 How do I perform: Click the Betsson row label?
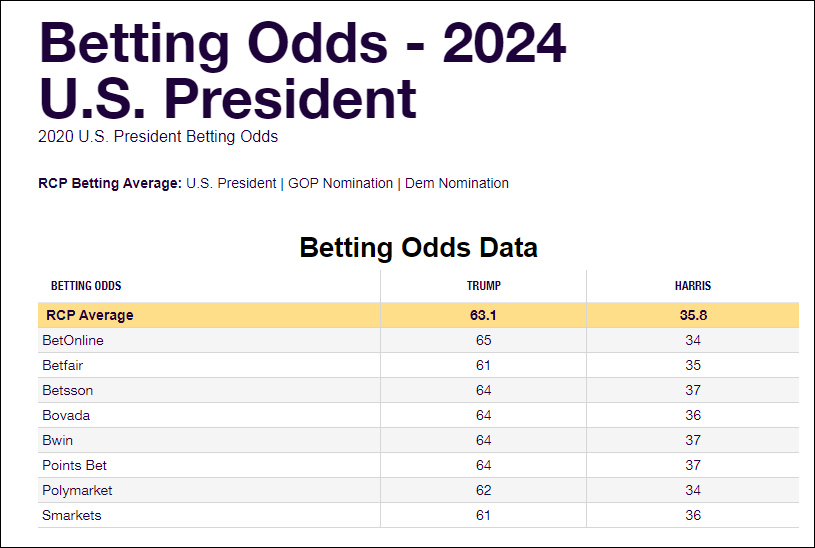[67, 390]
